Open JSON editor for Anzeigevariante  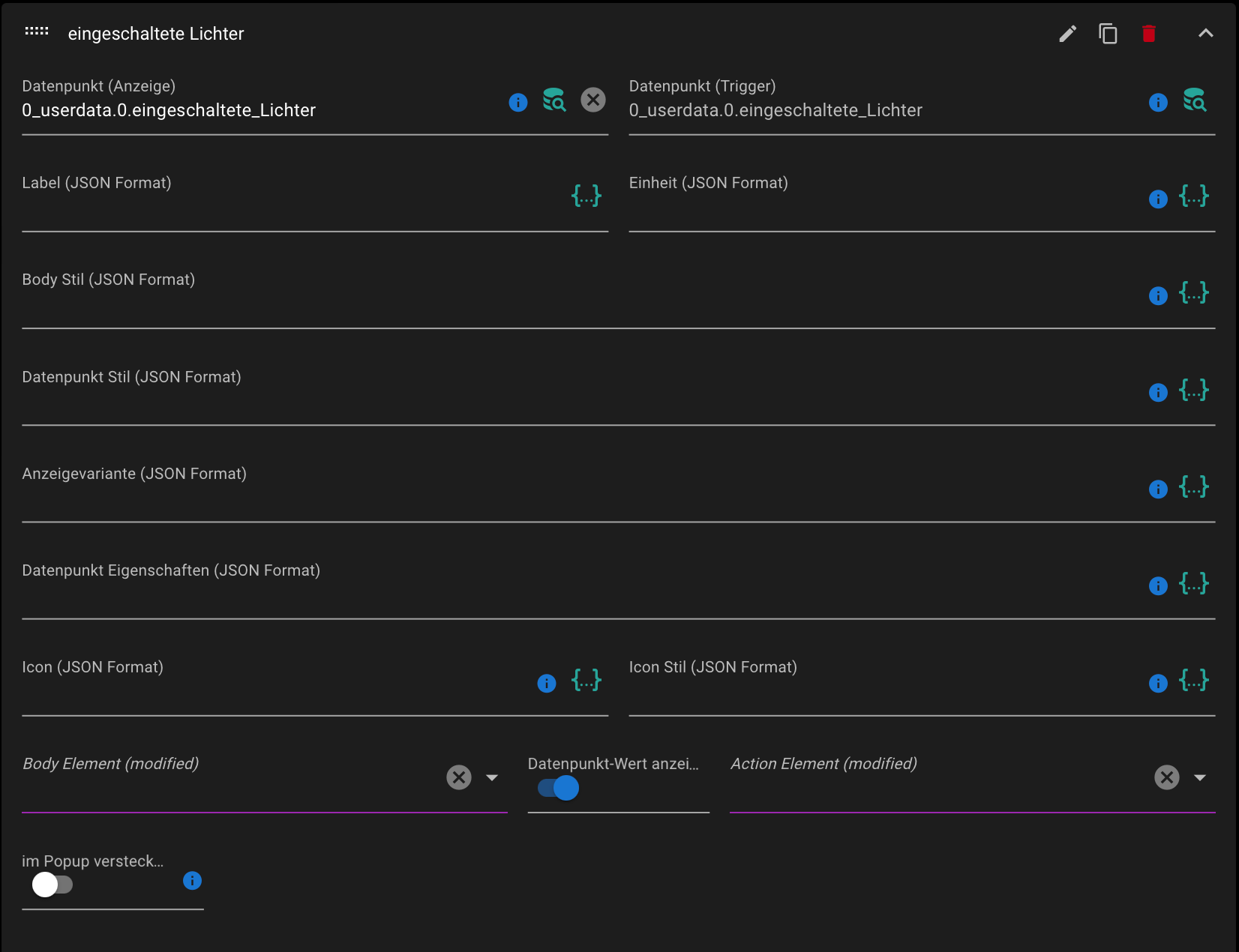click(x=1194, y=486)
